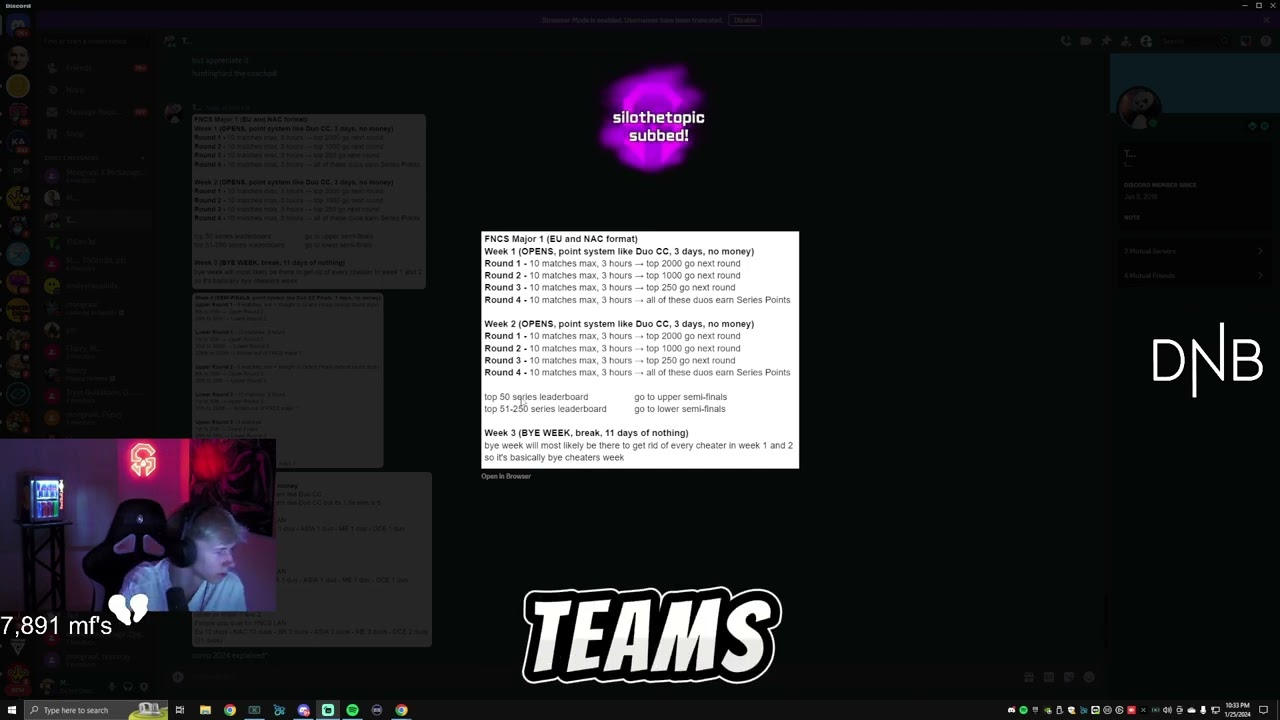Open the Windows notification center icon
1280x720 pixels.
(1263, 710)
